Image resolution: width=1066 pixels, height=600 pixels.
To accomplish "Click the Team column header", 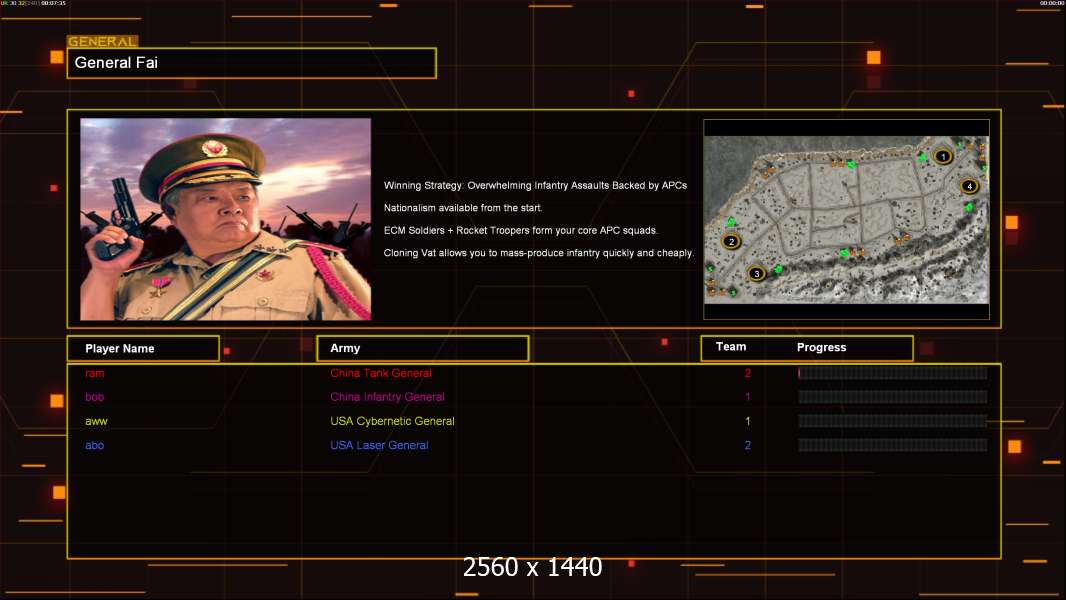I will (731, 347).
